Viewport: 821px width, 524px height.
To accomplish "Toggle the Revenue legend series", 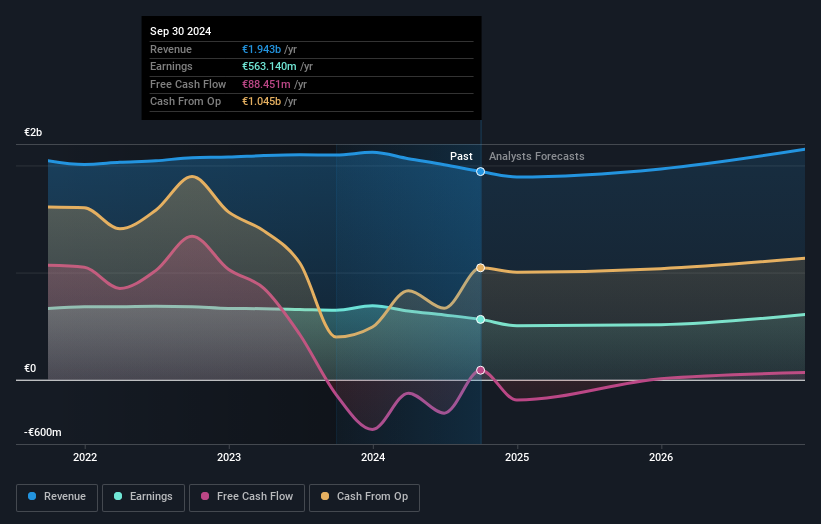I will tap(57, 497).
